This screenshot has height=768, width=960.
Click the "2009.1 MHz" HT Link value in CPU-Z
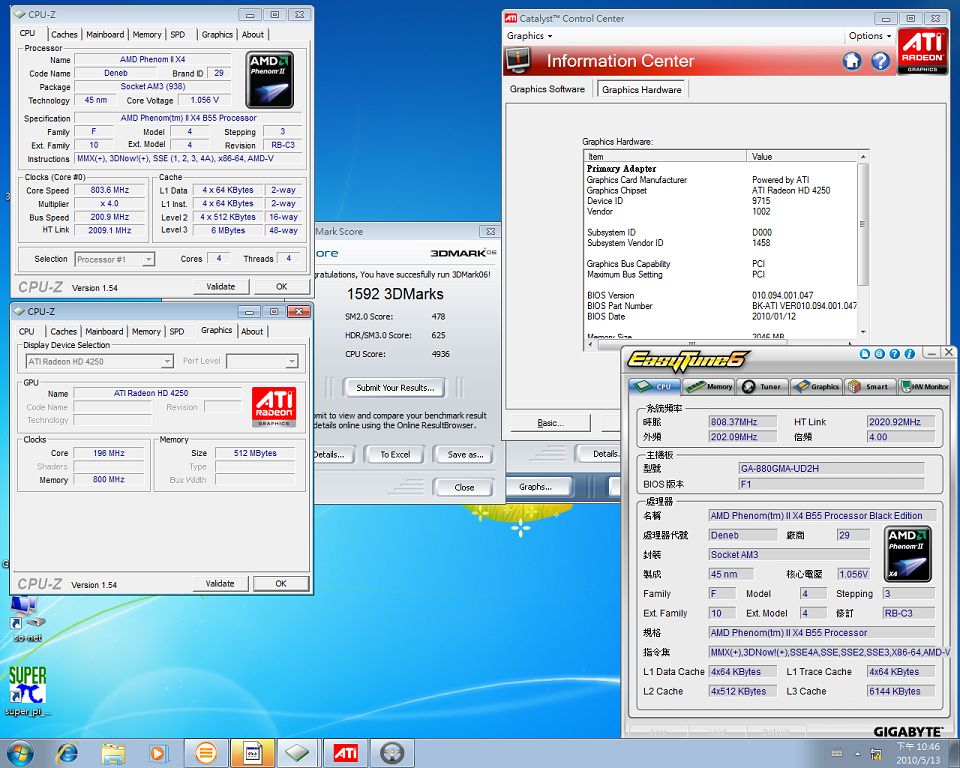[x=110, y=230]
